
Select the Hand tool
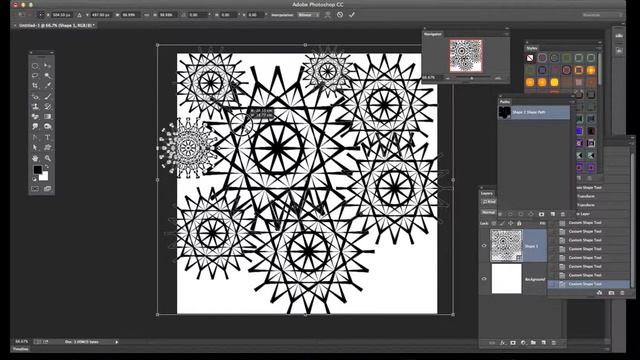[x=35, y=158]
